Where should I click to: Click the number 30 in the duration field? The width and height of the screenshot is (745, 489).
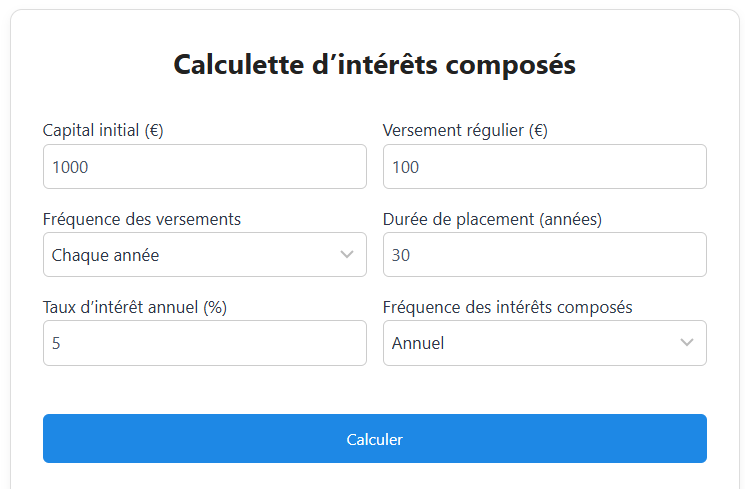pos(401,256)
